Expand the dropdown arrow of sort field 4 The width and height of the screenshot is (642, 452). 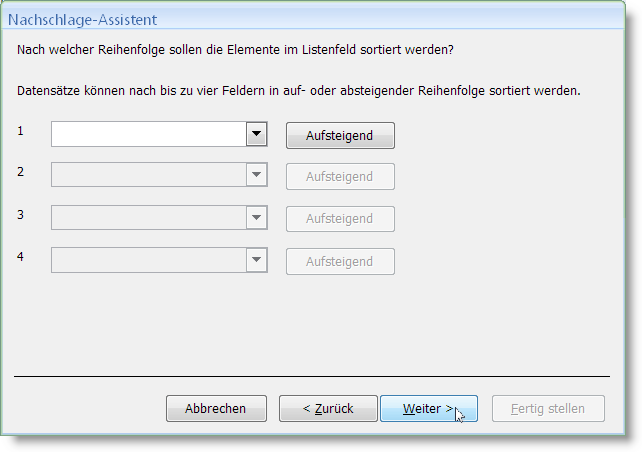click(x=257, y=260)
